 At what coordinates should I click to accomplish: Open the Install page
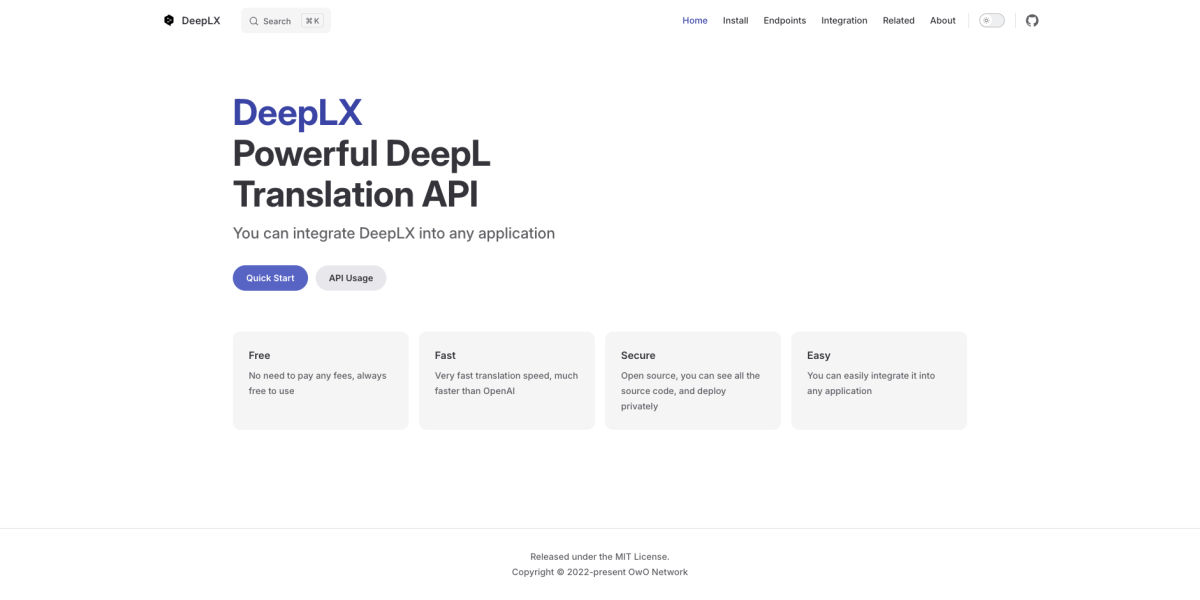[735, 20]
